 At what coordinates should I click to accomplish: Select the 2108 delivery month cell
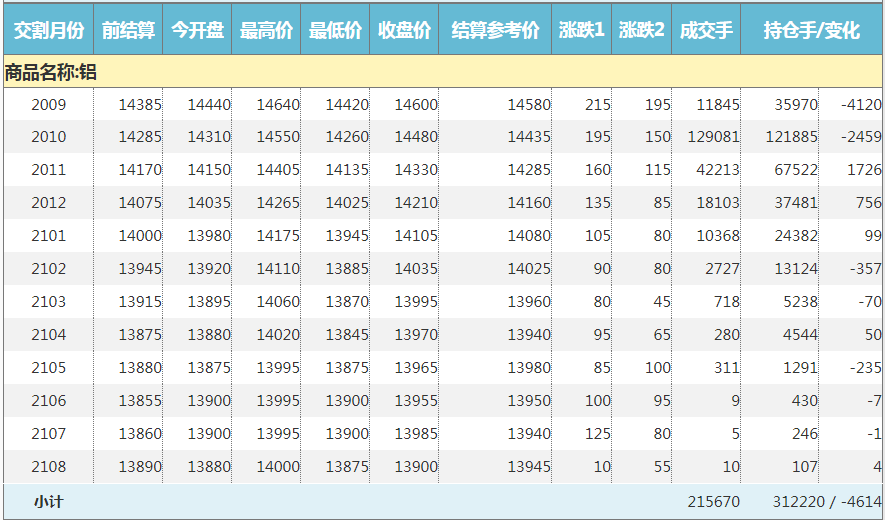(x=48, y=467)
